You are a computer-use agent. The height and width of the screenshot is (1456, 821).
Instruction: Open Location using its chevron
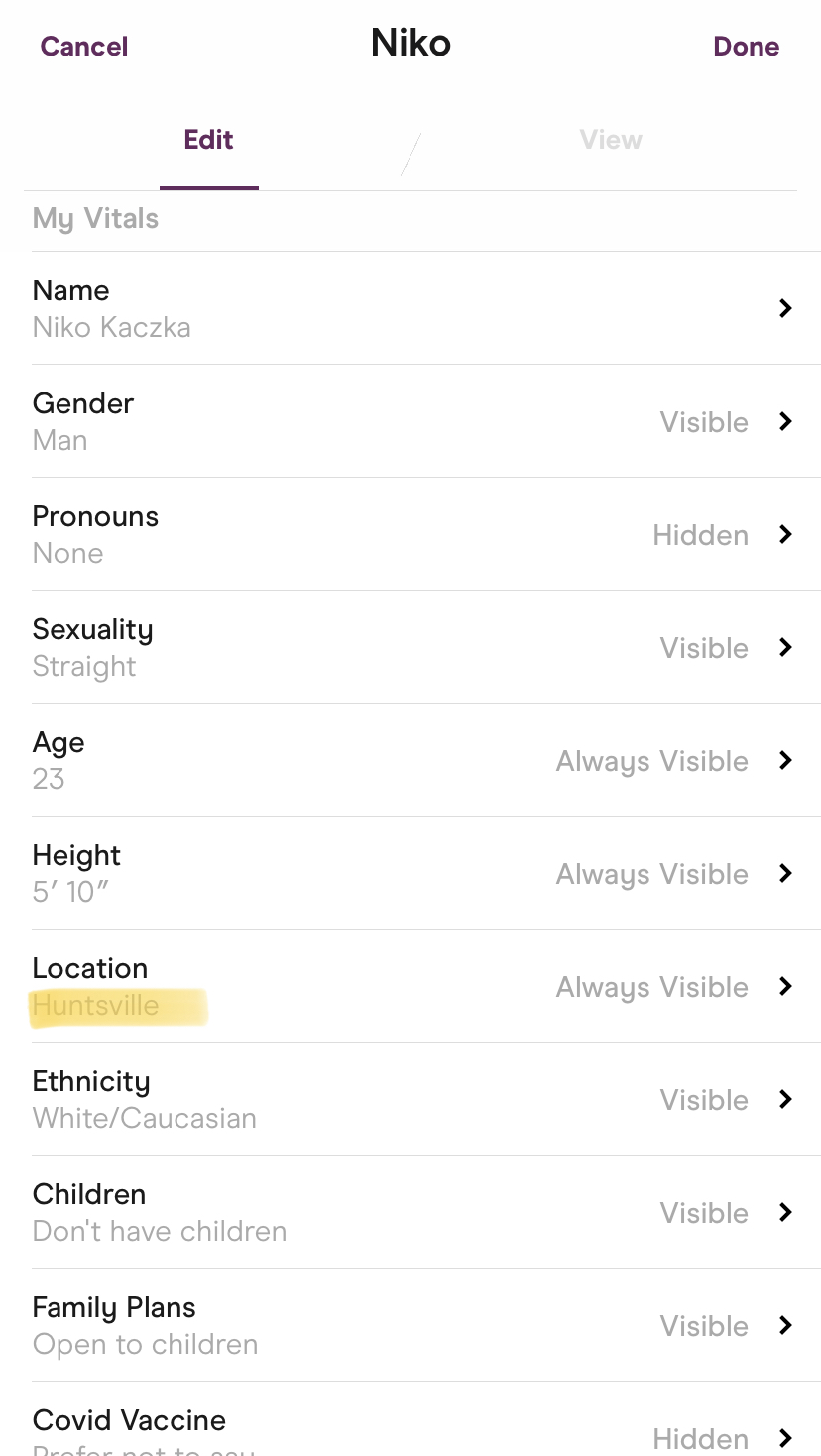pyautogui.click(x=785, y=986)
